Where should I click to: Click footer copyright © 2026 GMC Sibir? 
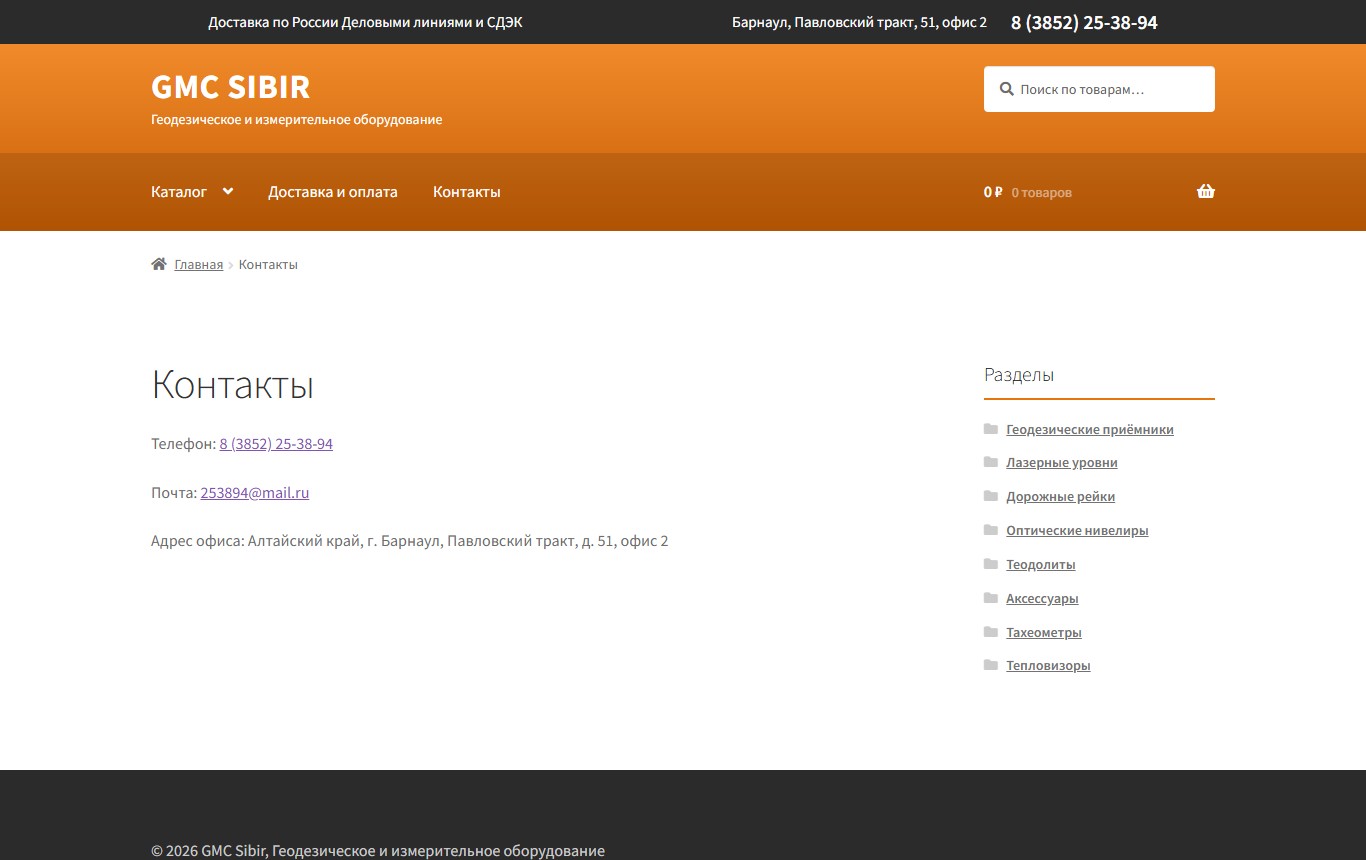(x=378, y=851)
